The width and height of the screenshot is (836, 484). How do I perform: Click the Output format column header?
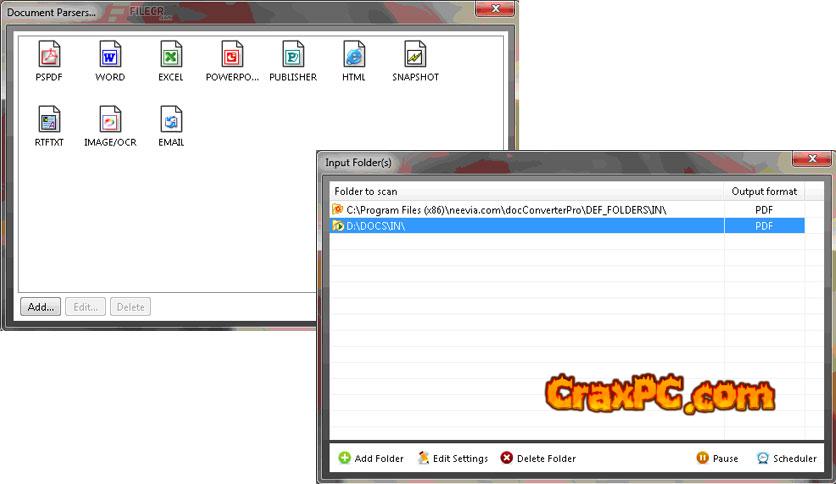[764, 191]
